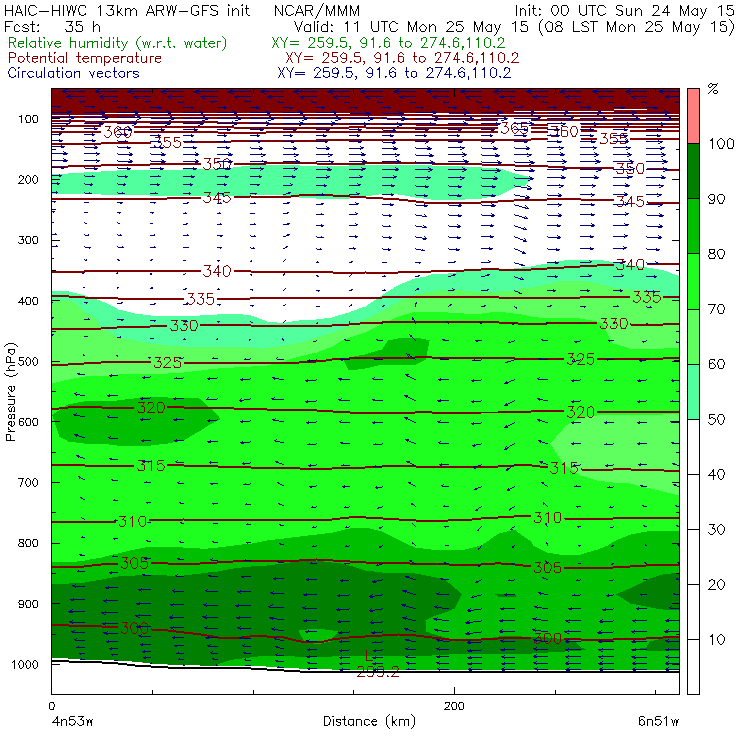Click the '299.2' minimum value label

click(x=378, y=672)
